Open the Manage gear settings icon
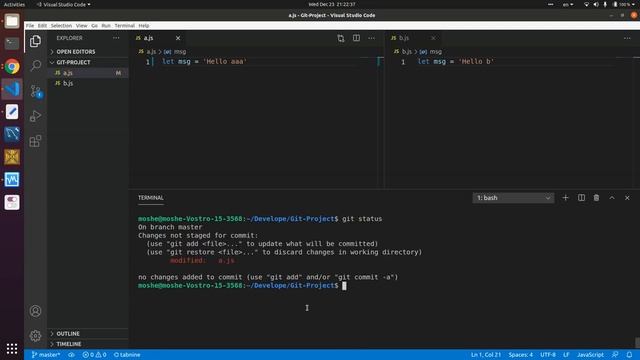 pyautogui.click(x=36, y=336)
